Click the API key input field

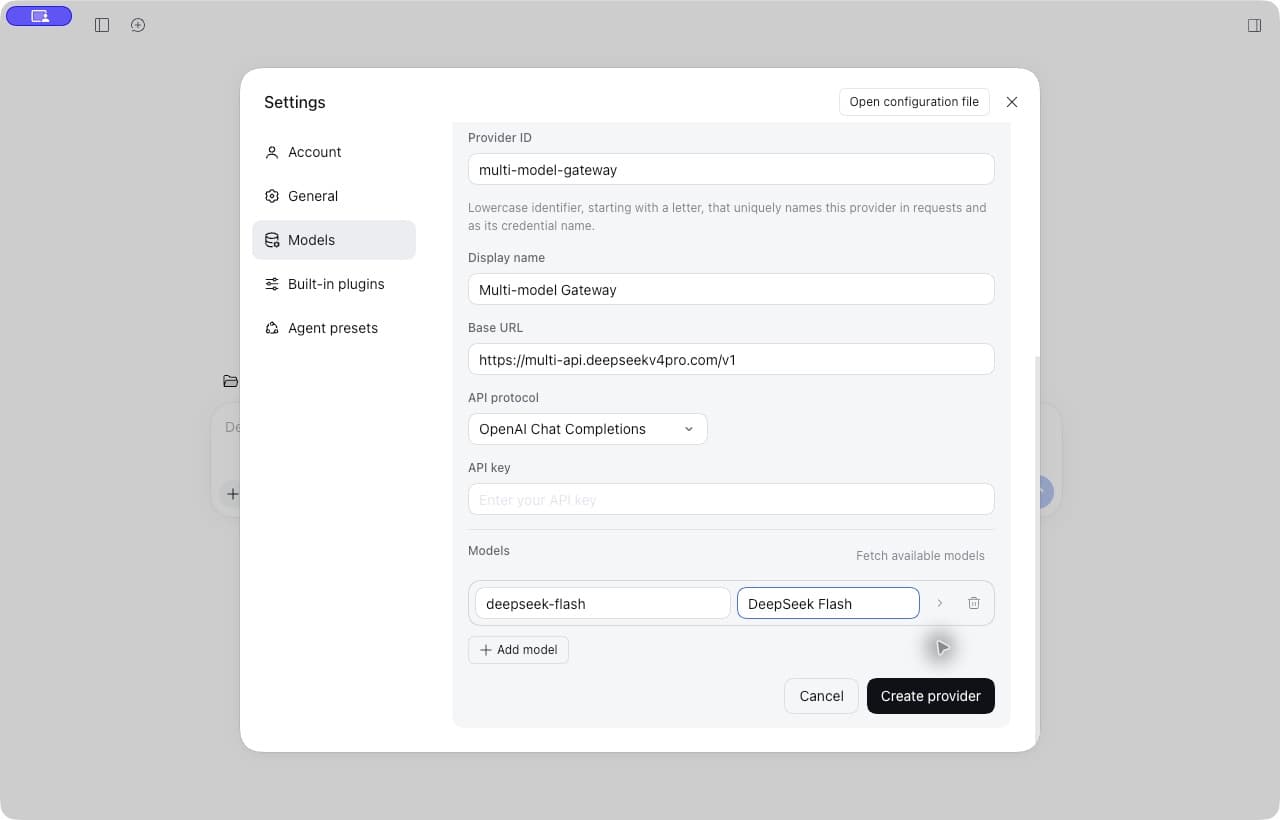click(x=731, y=499)
